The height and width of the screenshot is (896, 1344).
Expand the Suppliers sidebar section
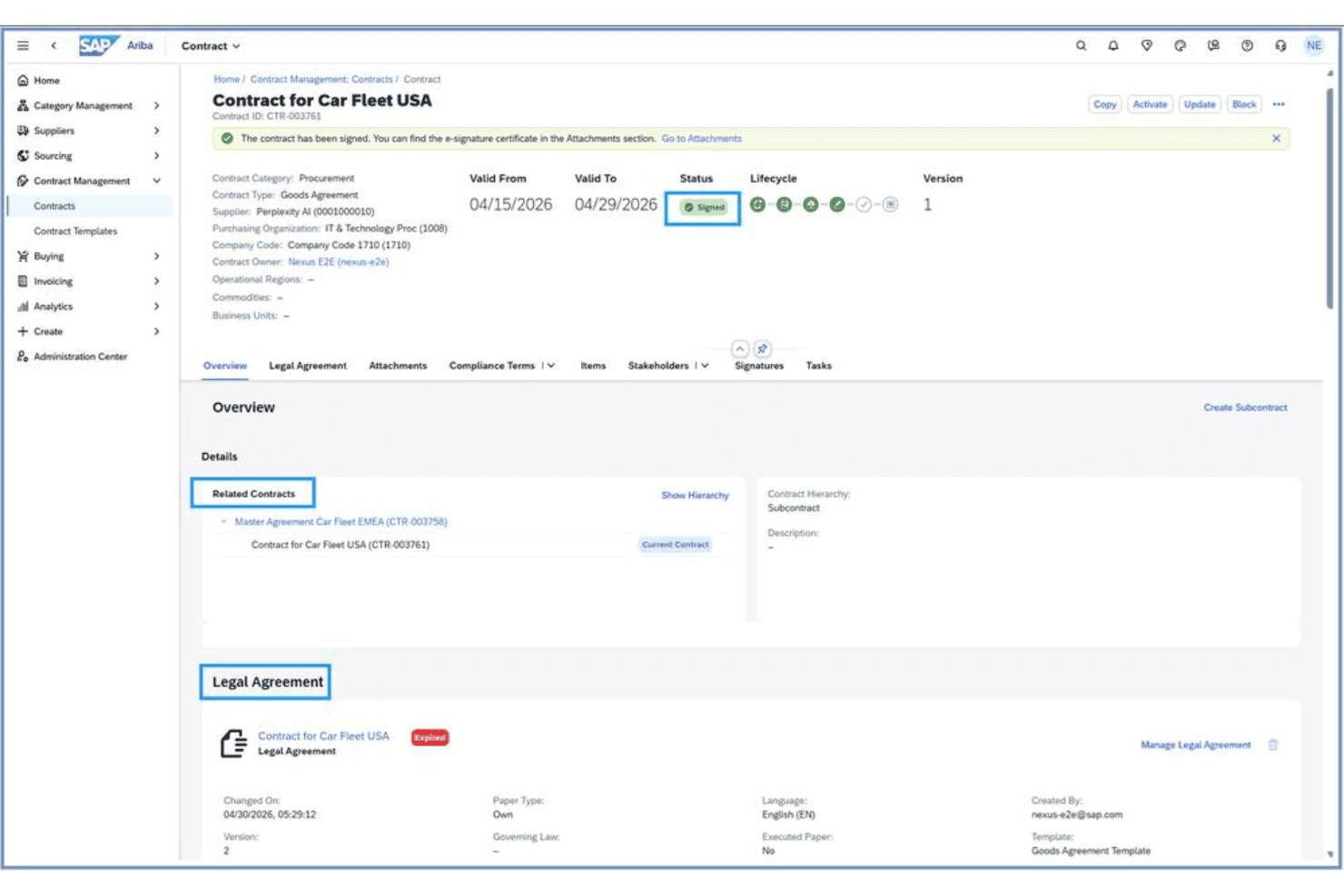tap(156, 131)
